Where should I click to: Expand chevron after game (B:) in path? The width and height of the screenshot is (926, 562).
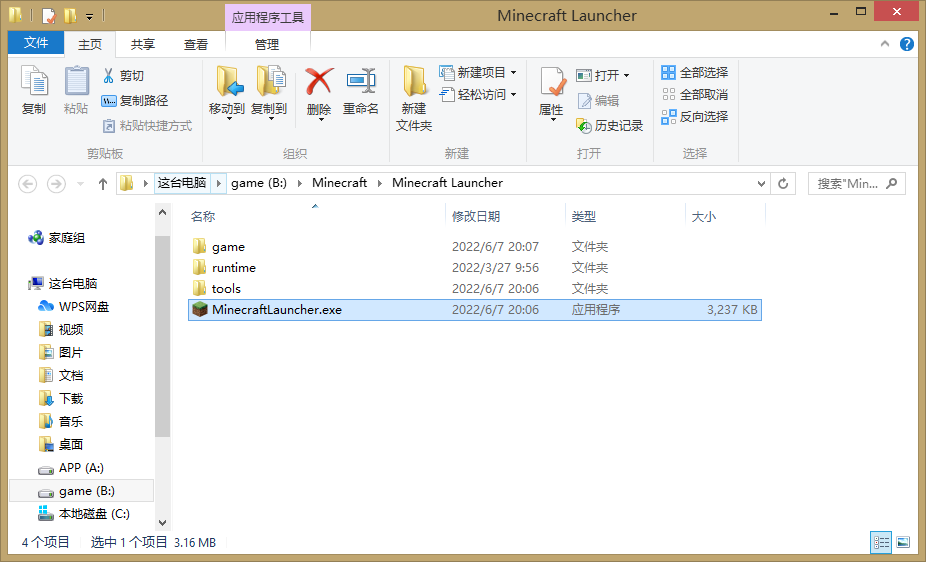299,184
